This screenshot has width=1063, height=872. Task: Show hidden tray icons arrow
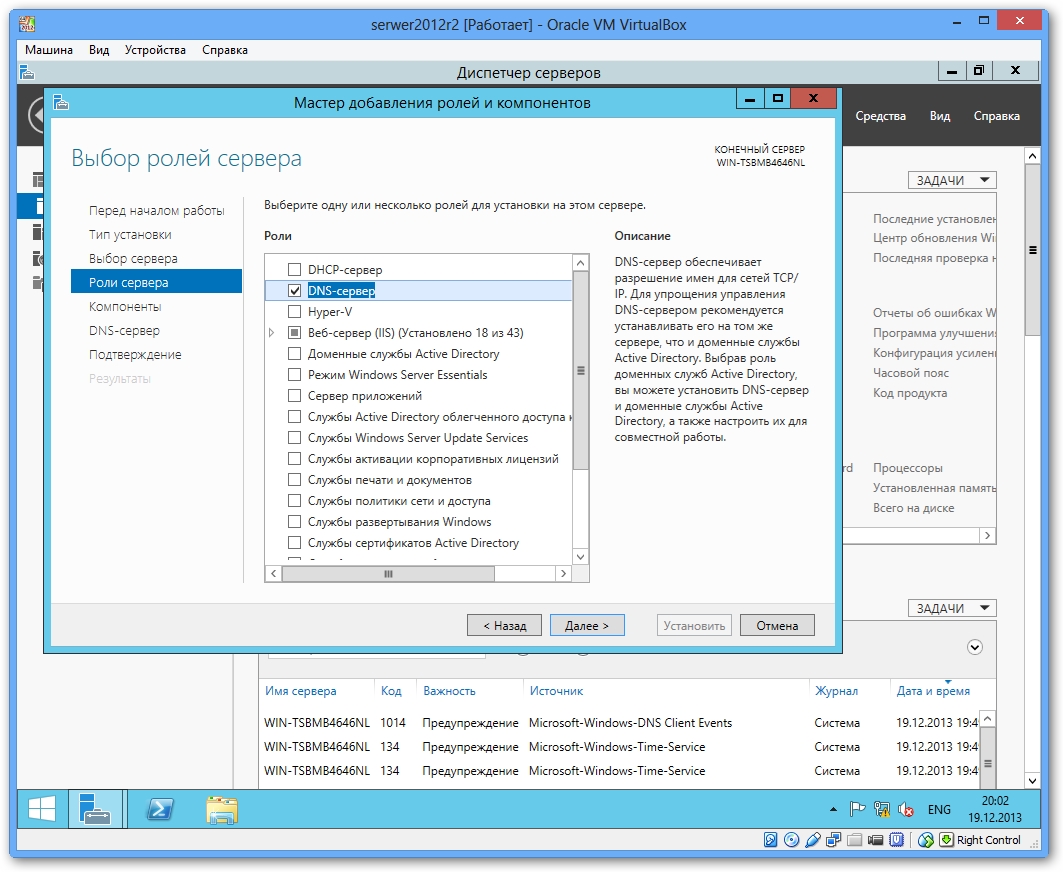coord(833,809)
